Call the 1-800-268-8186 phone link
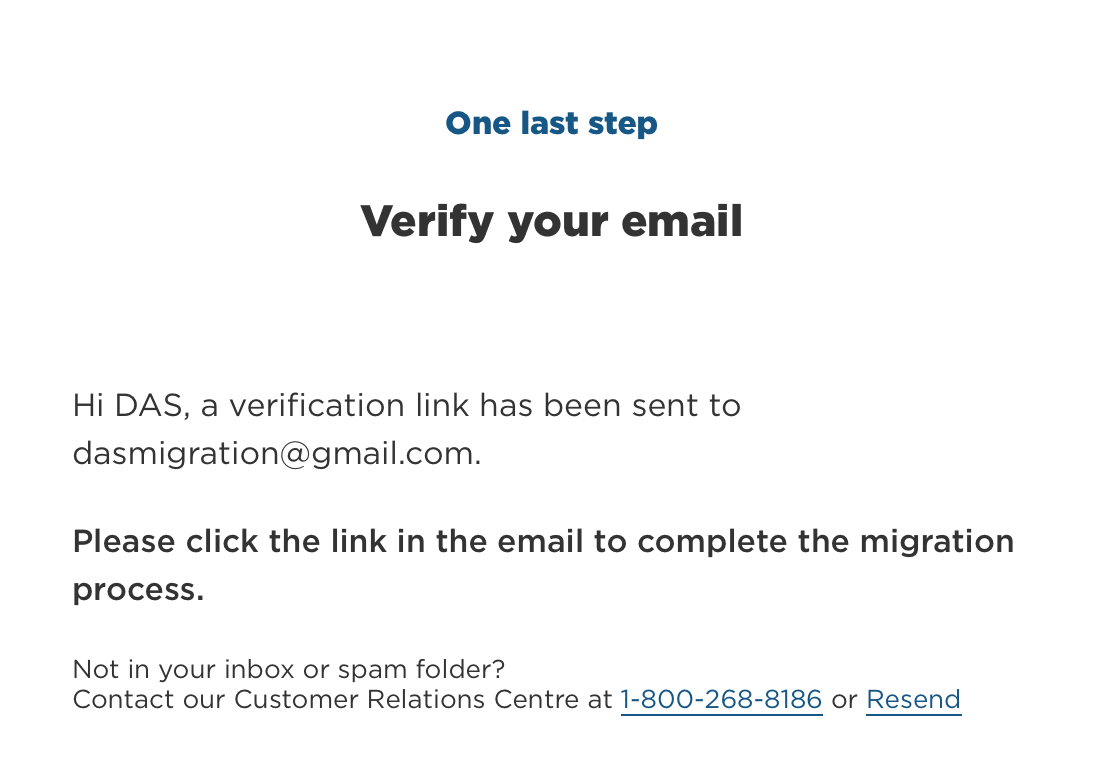1100x782 pixels. [721, 699]
